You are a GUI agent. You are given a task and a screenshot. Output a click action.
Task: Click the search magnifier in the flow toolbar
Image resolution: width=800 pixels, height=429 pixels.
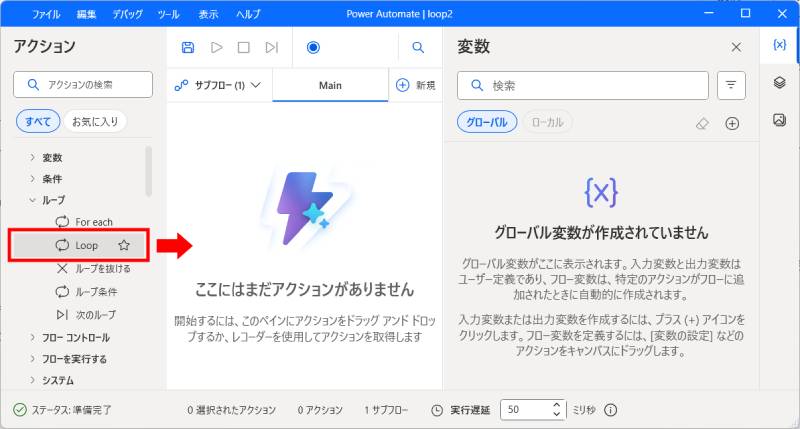[x=418, y=47]
